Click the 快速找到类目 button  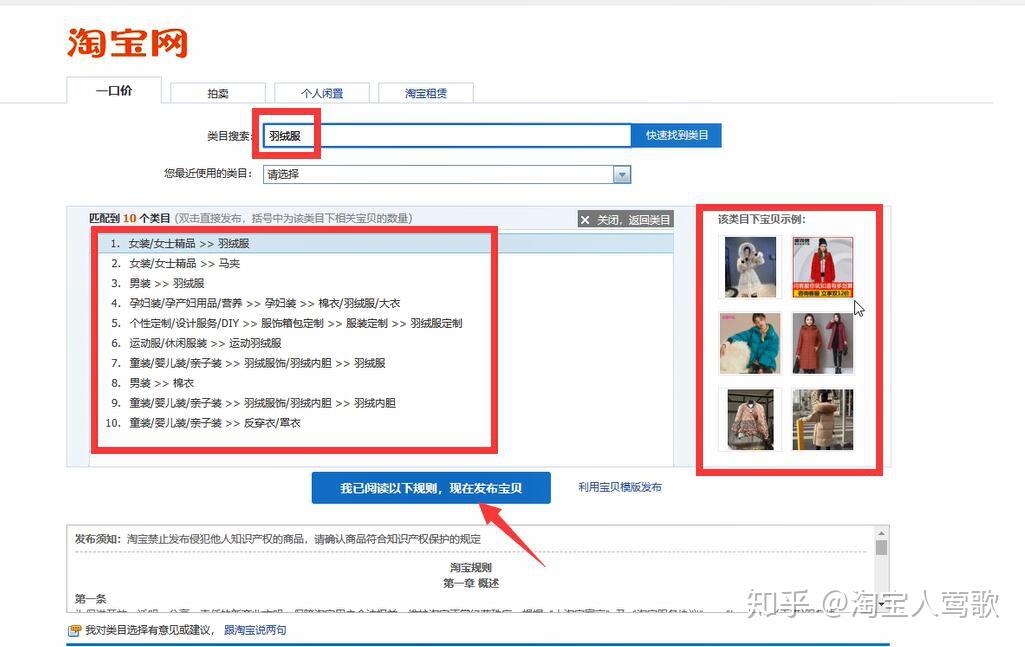click(x=676, y=135)
